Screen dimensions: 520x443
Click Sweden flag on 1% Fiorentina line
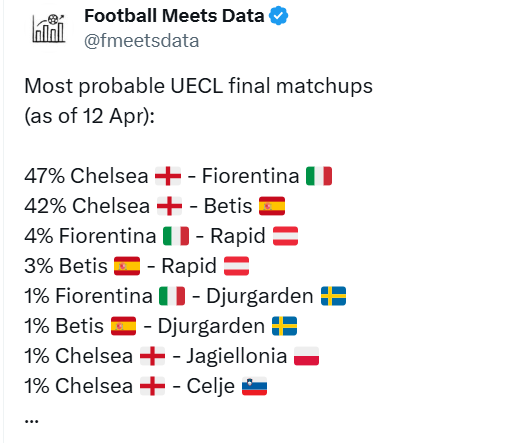coord(333,296)
